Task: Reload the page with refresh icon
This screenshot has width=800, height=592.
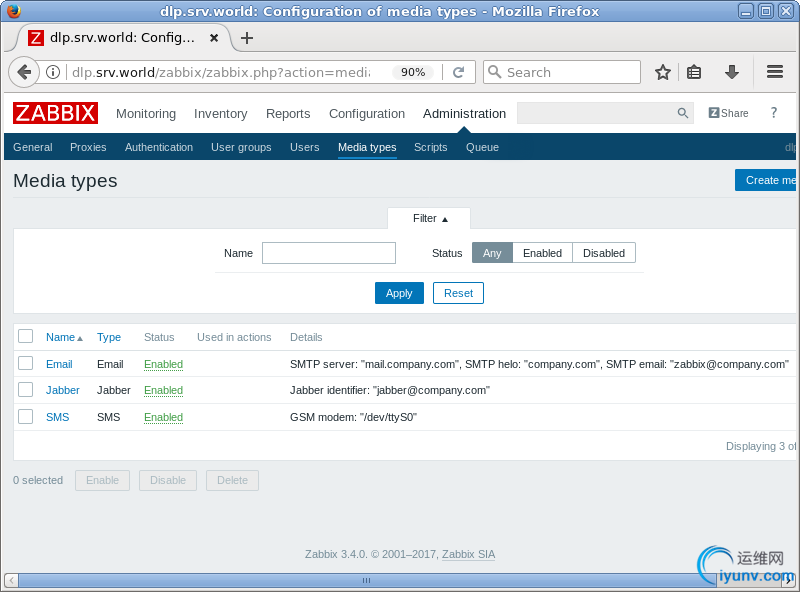Action: tap(458, 72)
